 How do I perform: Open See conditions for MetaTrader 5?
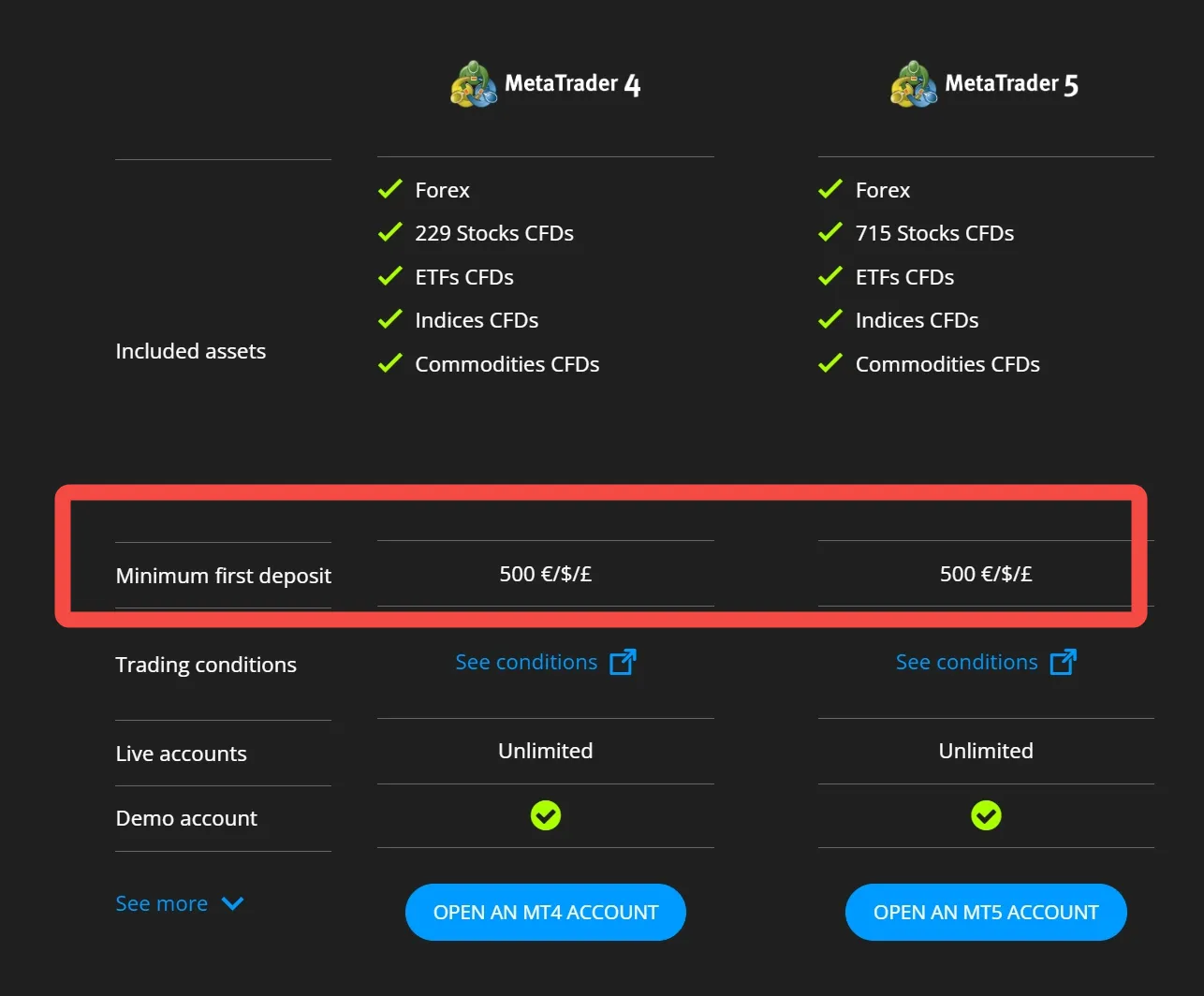(967, 662)
